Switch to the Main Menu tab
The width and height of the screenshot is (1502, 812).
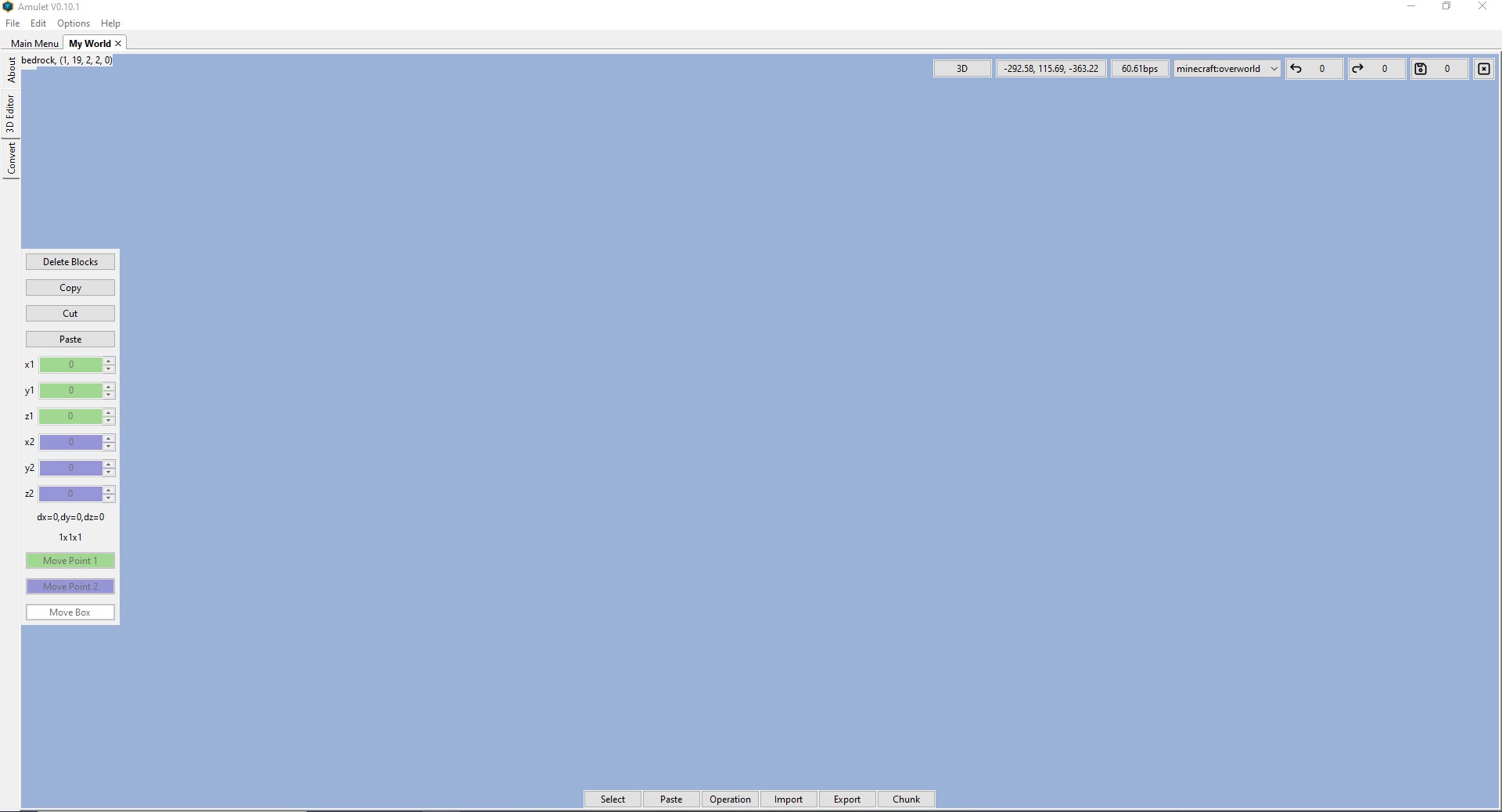[x=33, y=43]
